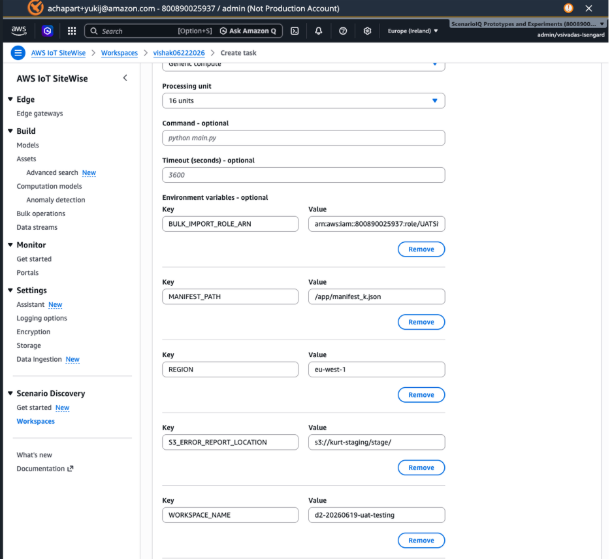
Task: Open What's new
Action: [x=34, y=455]
